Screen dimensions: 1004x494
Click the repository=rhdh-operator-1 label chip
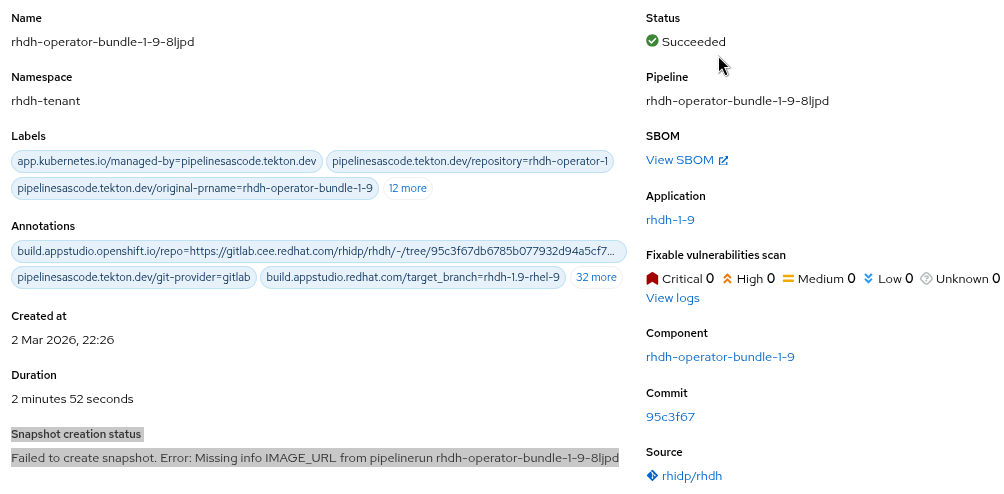click(x=469, y=161)
